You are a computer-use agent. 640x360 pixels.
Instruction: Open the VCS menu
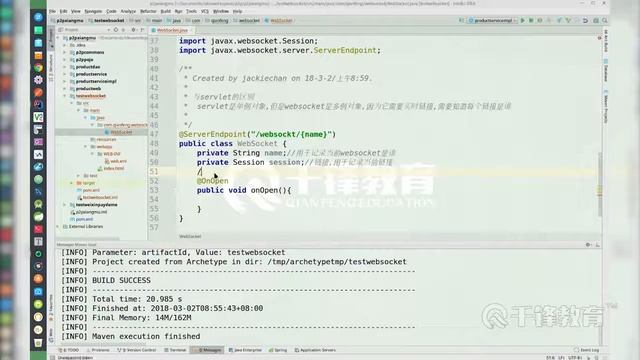pyautogui.click(x=204, y=11)
